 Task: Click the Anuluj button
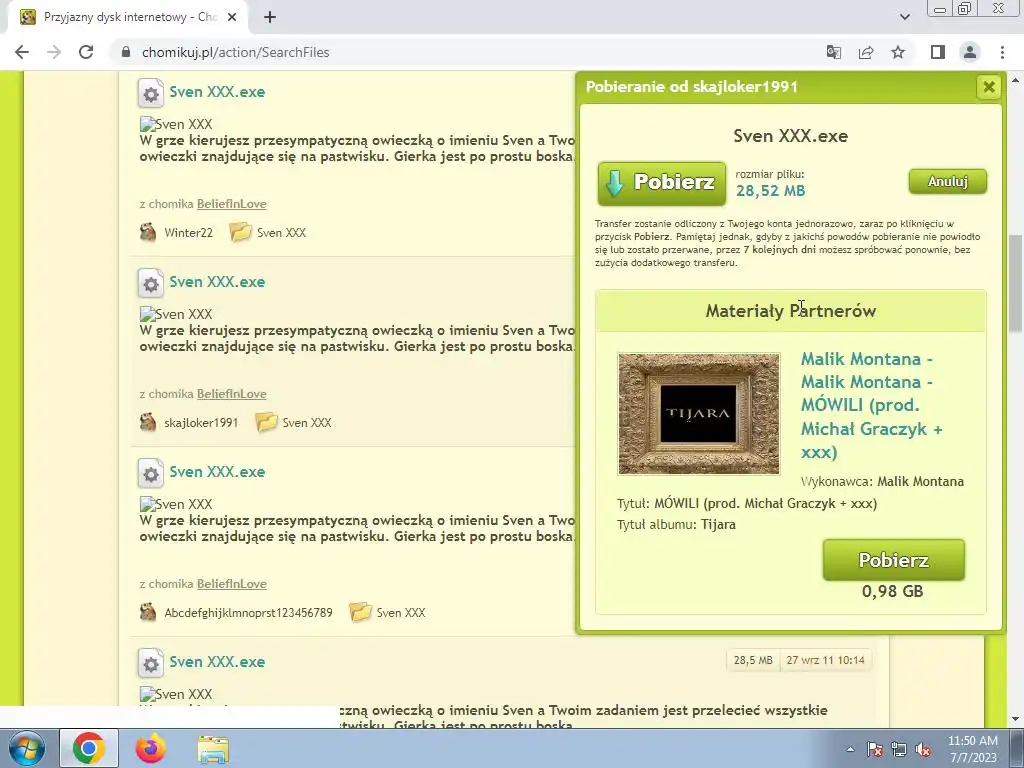tap(948, 182)
